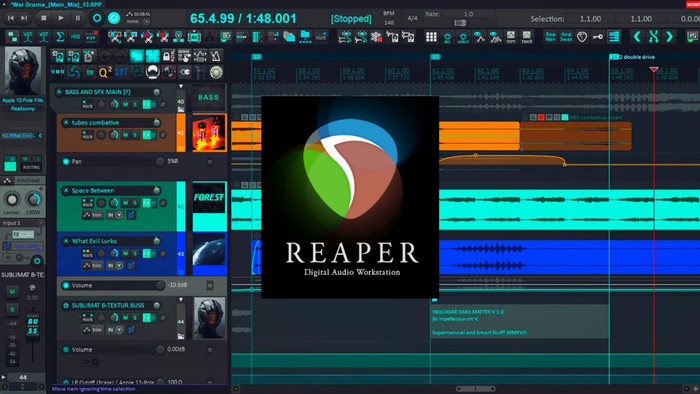This screenshot has width=700, height=394.
Task: Toggle the Pan envelope active circle
Action: (66, 162)
